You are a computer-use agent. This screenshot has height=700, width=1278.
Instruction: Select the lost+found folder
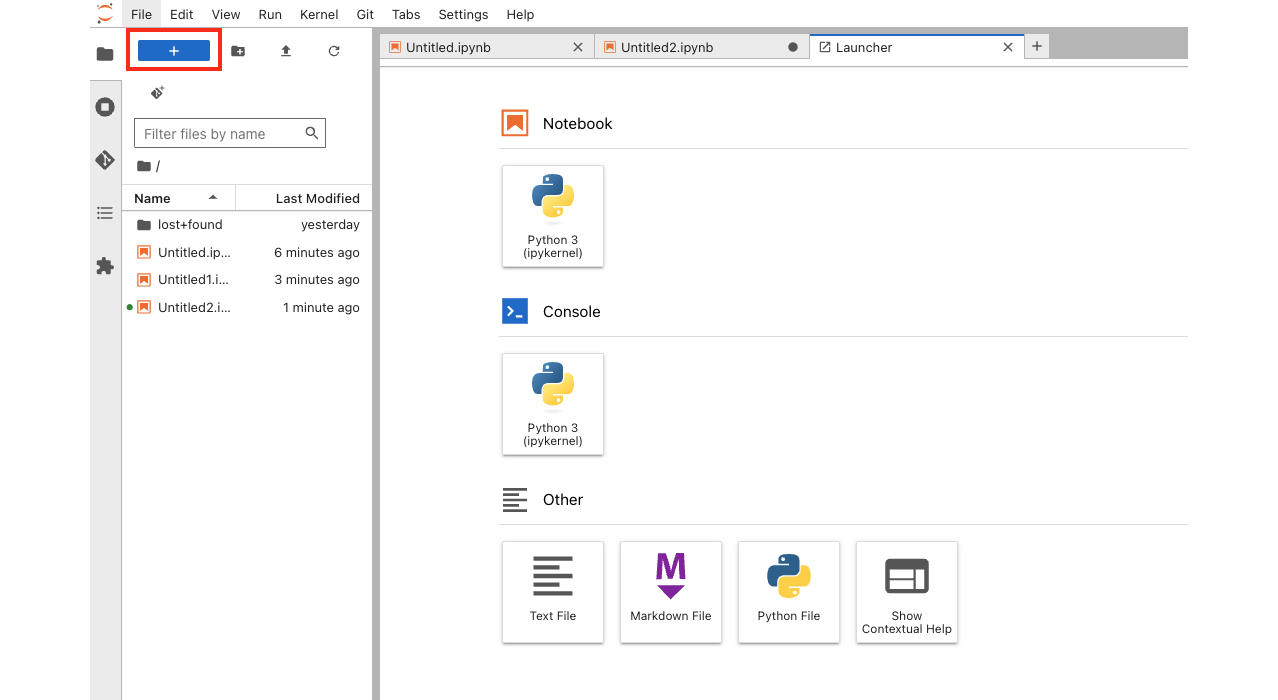190,225
